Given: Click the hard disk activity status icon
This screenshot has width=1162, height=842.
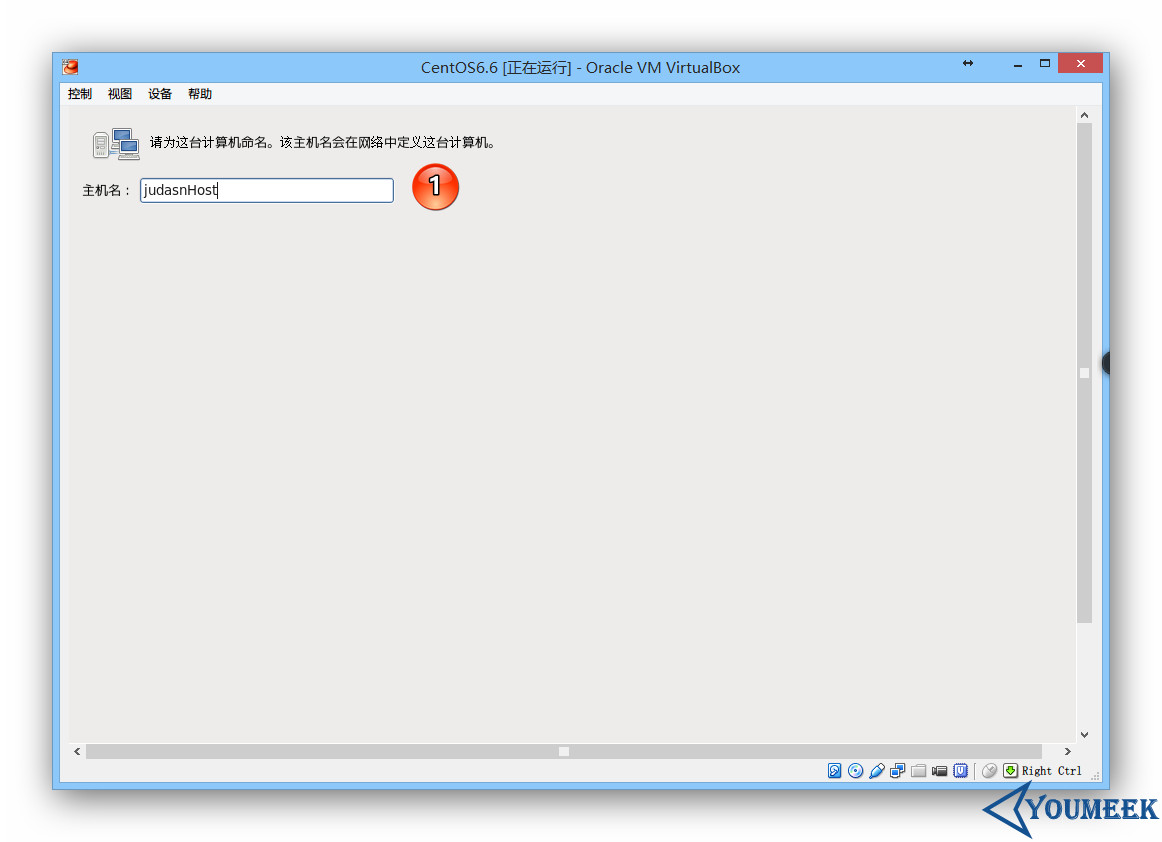Looking at the screenshot, I should coord(833,770).
